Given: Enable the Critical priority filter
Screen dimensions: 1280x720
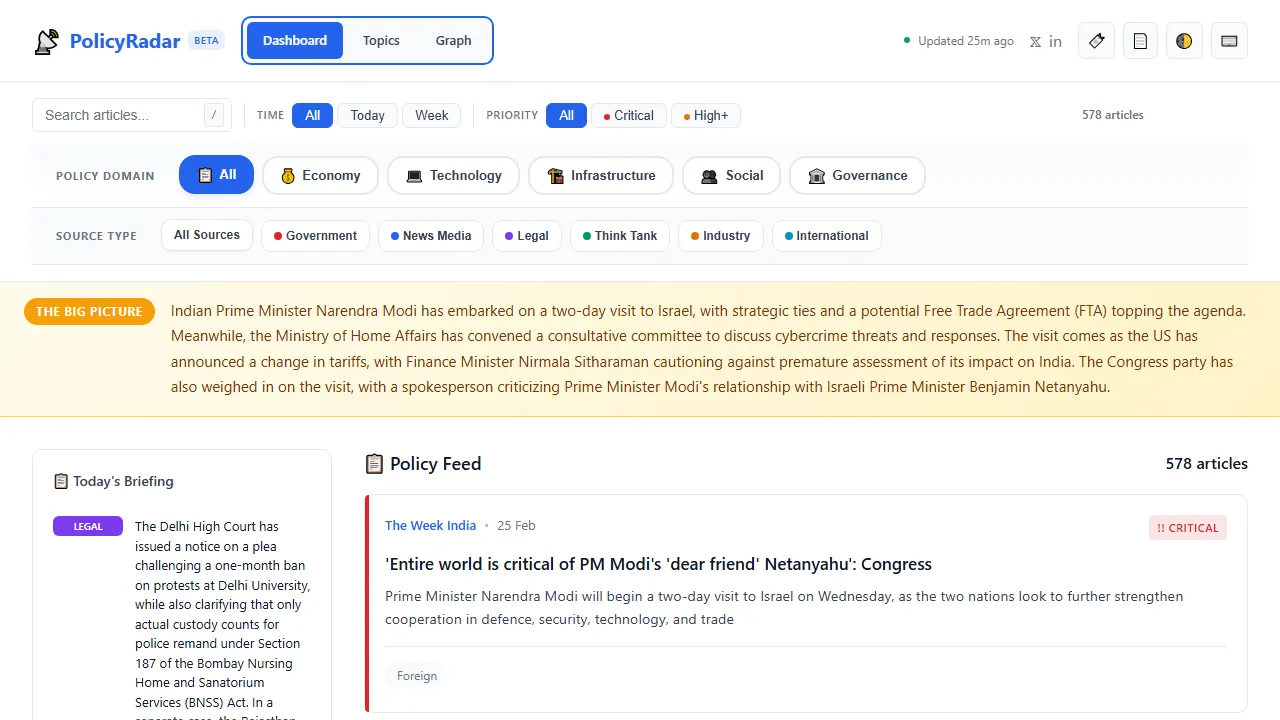Looking at the screenshot, I should [628, 115].
